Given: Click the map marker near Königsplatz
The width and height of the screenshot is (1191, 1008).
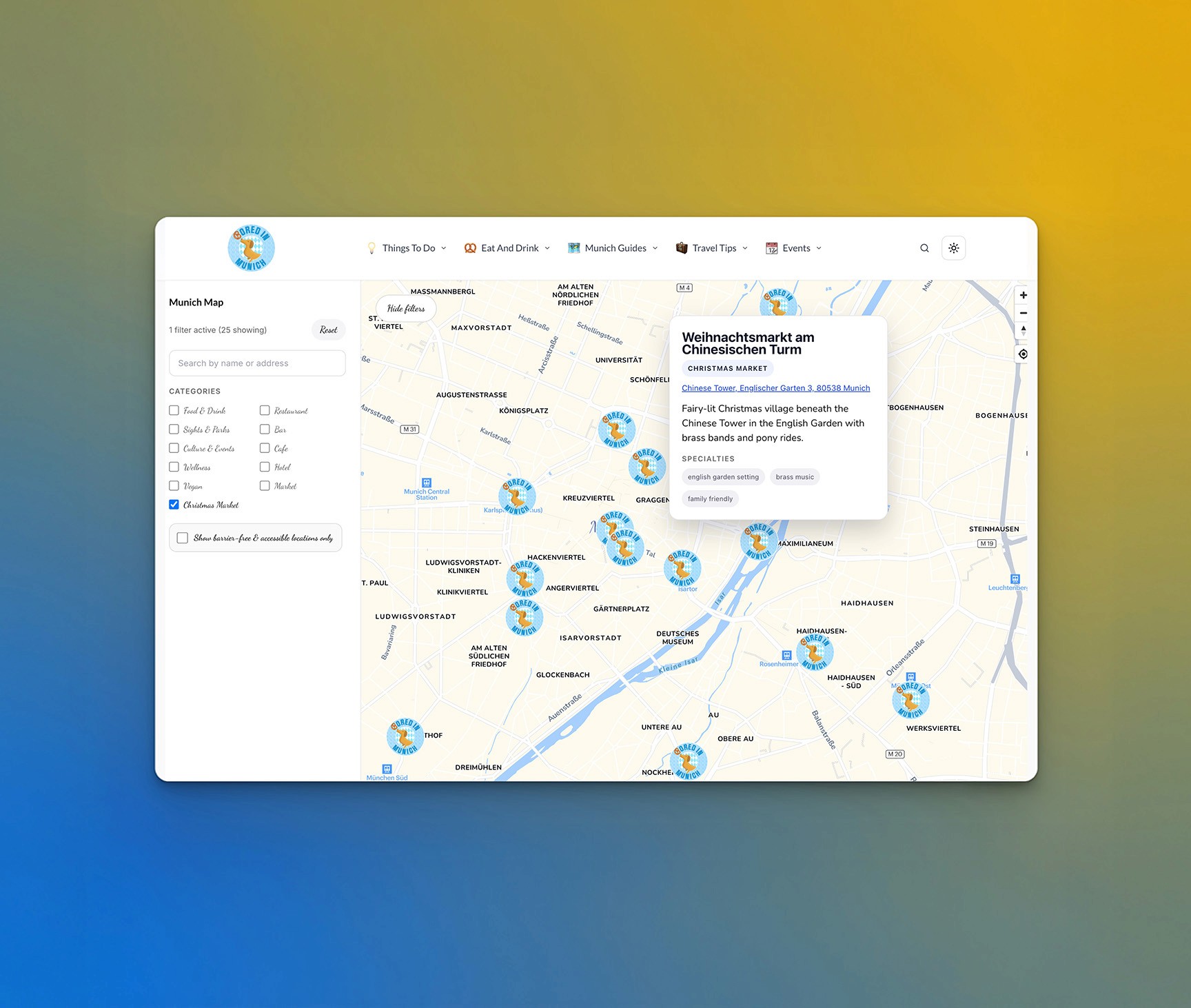Looking at the screenshot, I should click(x=616, y=429).
